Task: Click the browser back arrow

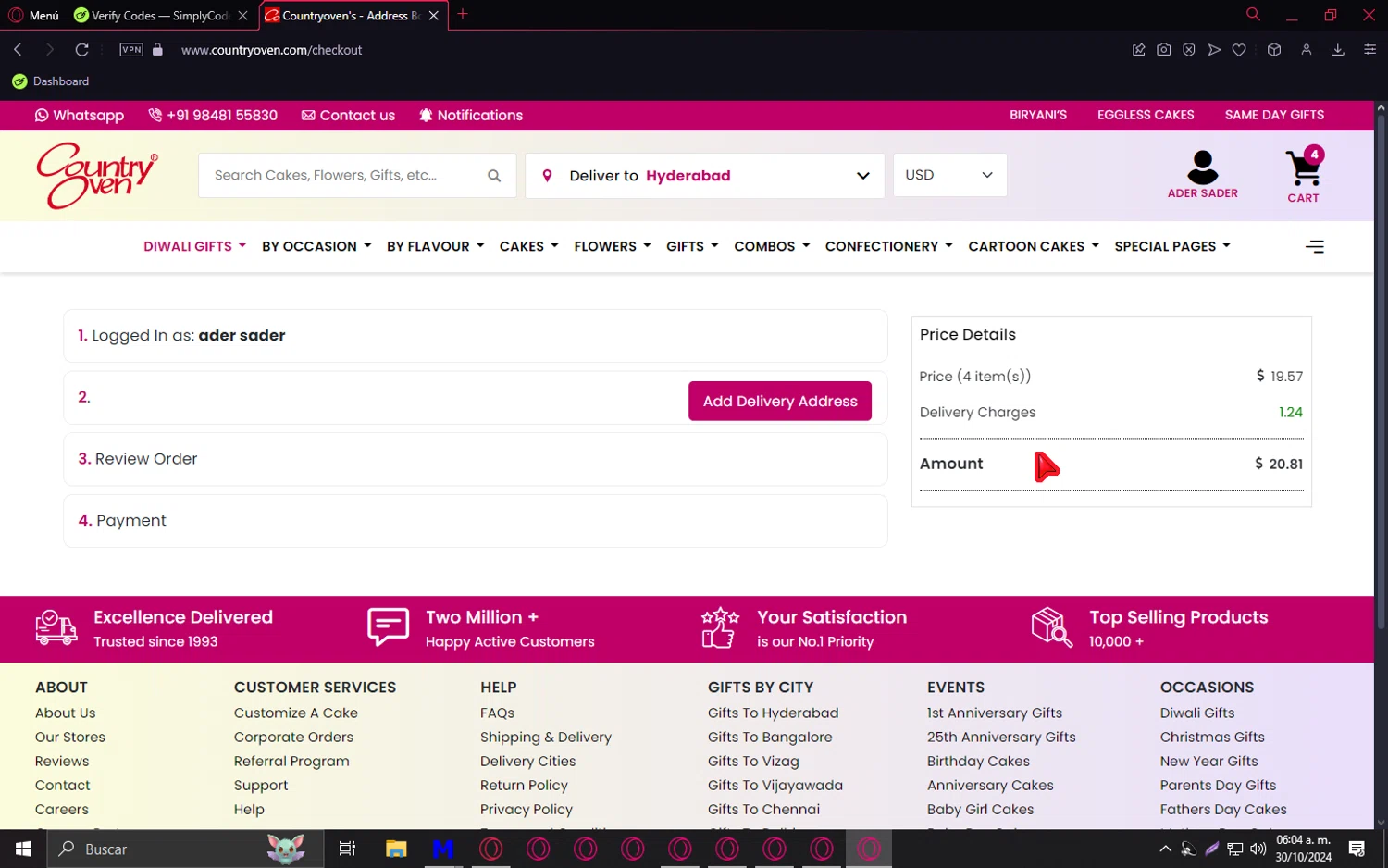Action: tap(18, 50)
